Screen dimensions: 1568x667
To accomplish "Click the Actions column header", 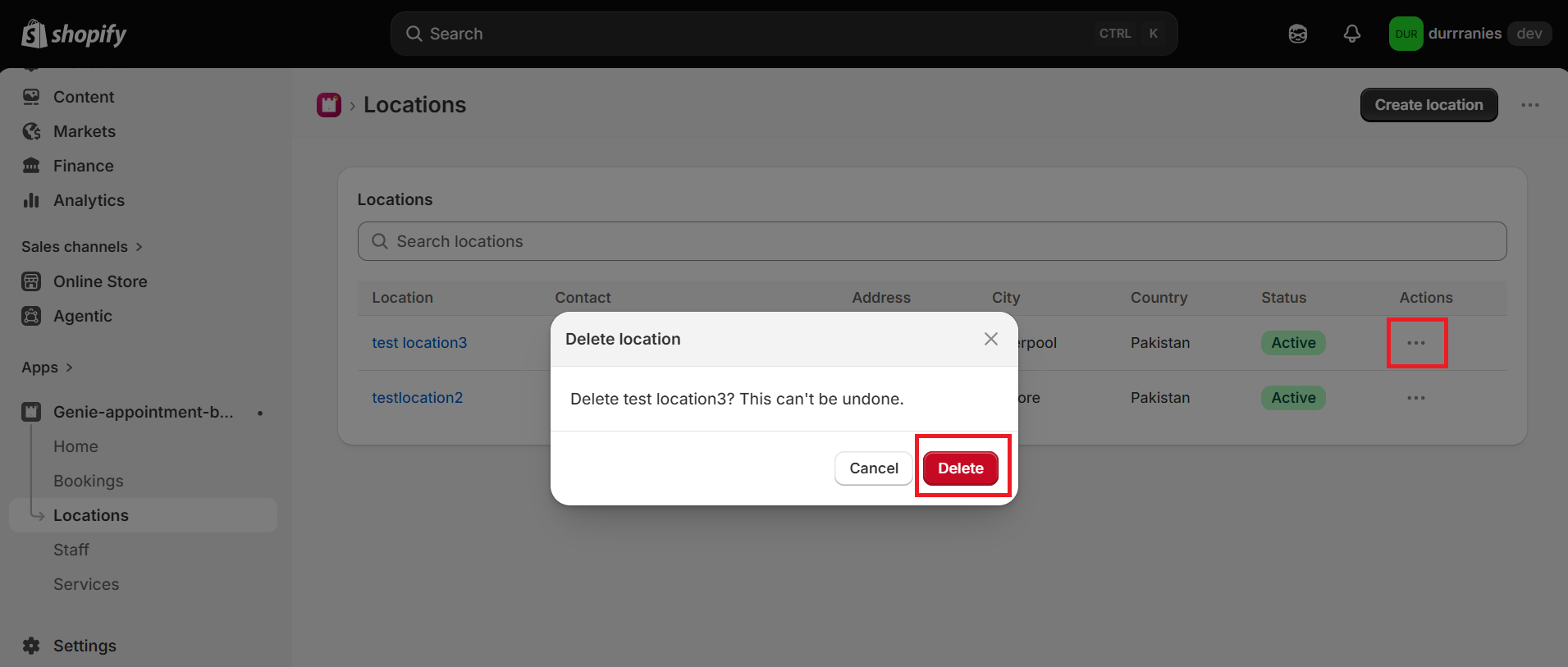I will 1426,298.
